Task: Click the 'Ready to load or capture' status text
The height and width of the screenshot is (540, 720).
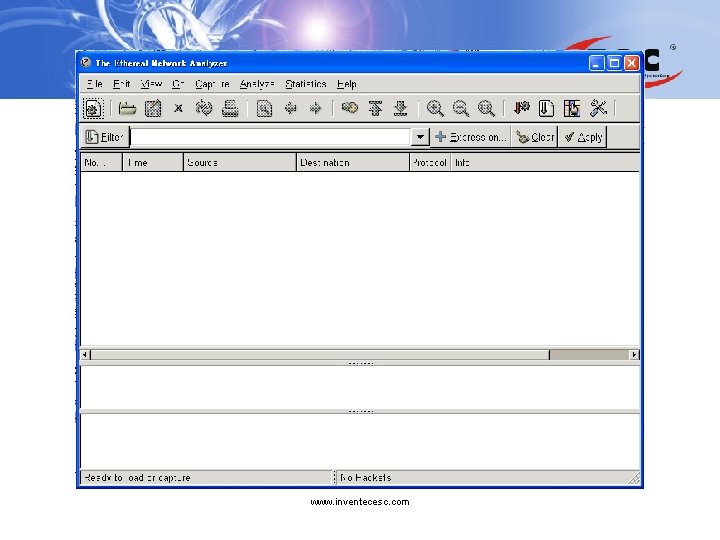Action: coord(137,478)
